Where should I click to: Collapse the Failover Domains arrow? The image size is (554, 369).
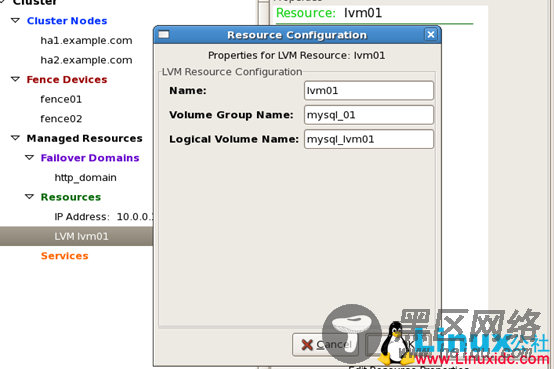[29, 158]
